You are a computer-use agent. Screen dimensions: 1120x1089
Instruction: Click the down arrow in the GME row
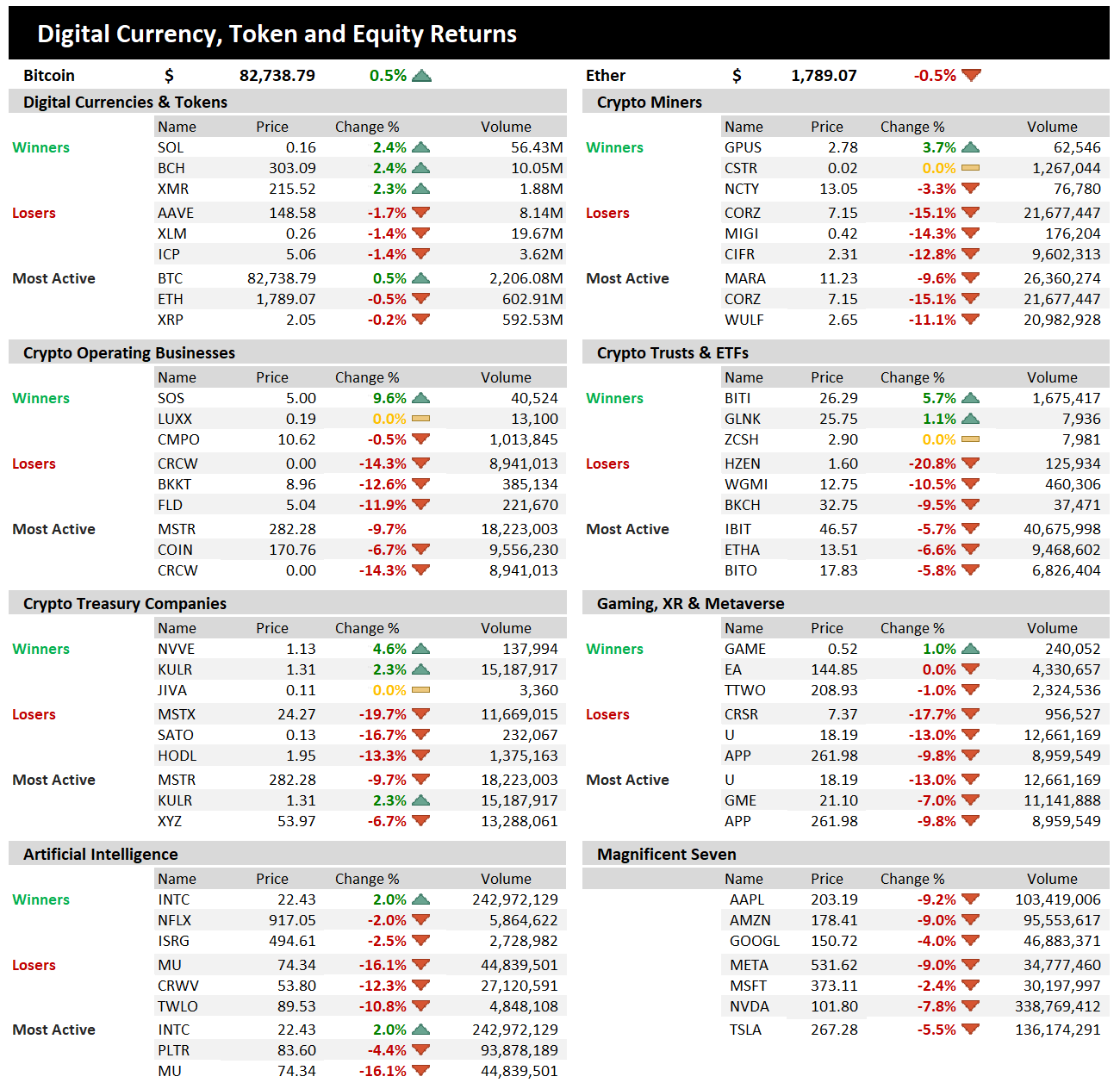coord(970,800)
